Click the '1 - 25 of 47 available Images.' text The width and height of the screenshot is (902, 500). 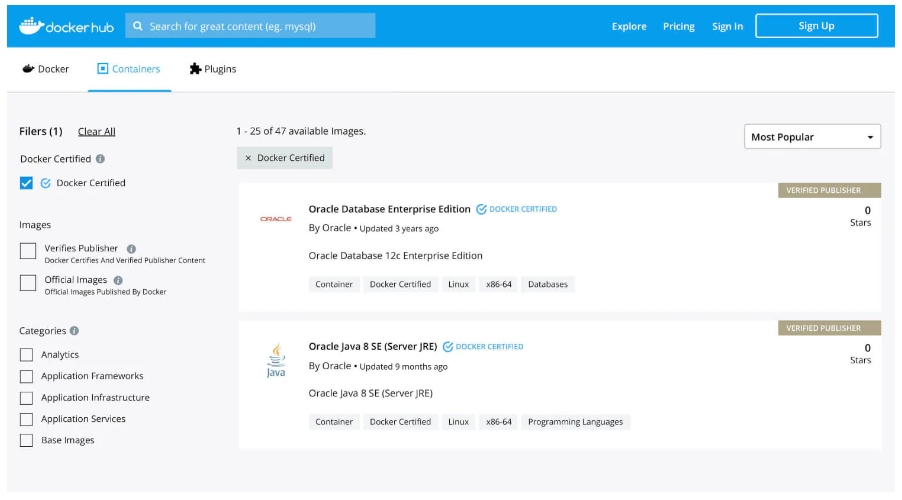(301, 131)
